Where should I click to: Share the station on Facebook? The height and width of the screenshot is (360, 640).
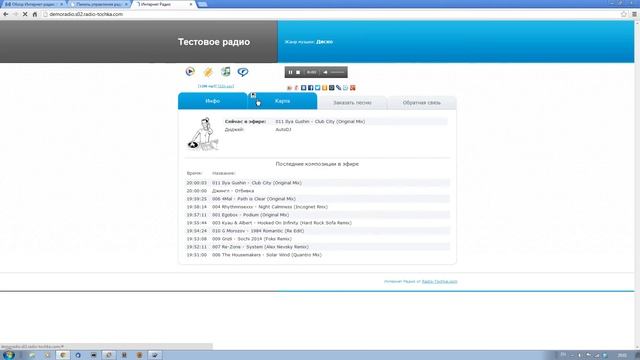pos(310,88)
